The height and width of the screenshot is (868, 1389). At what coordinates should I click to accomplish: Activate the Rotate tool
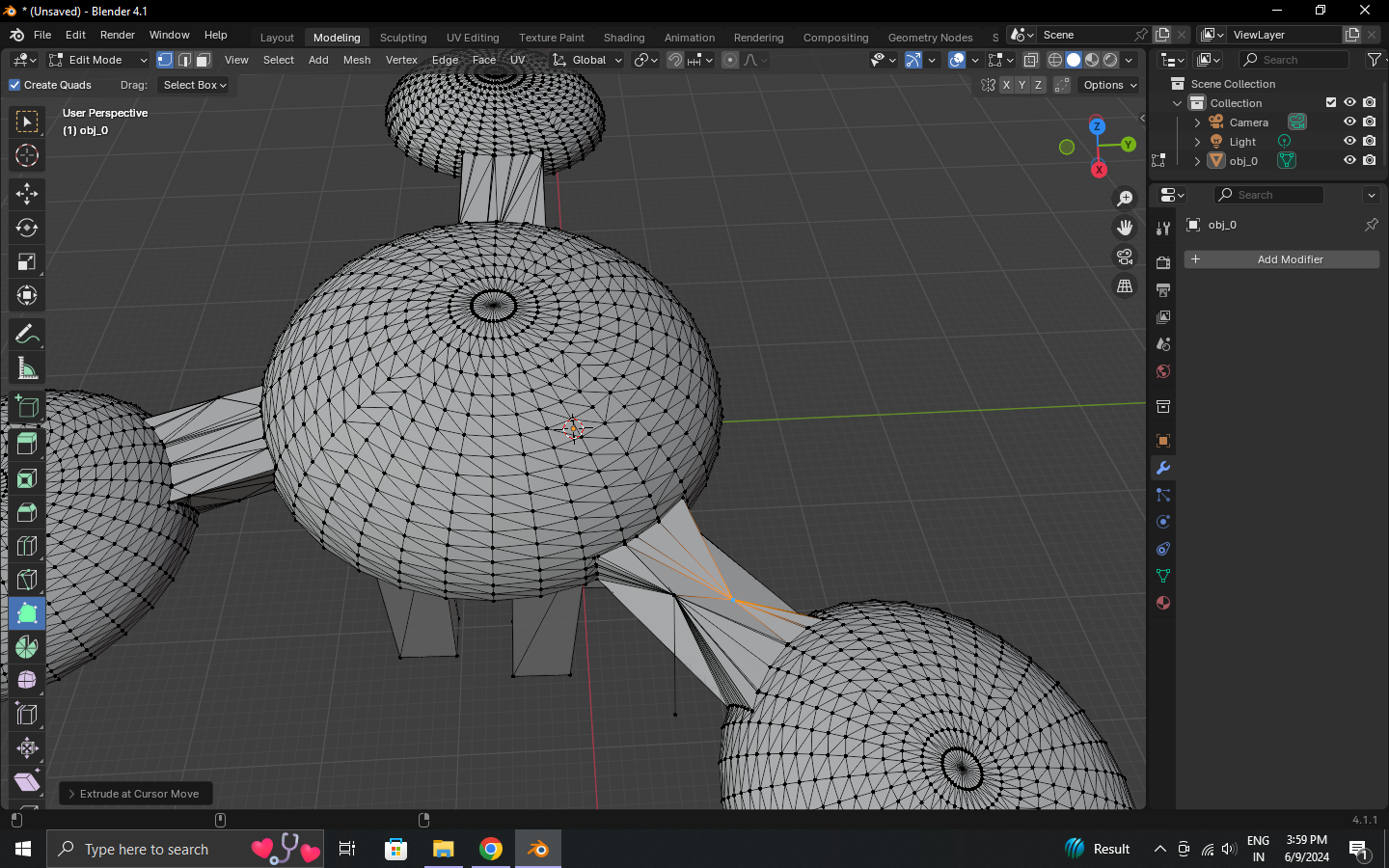click(27, 228)
